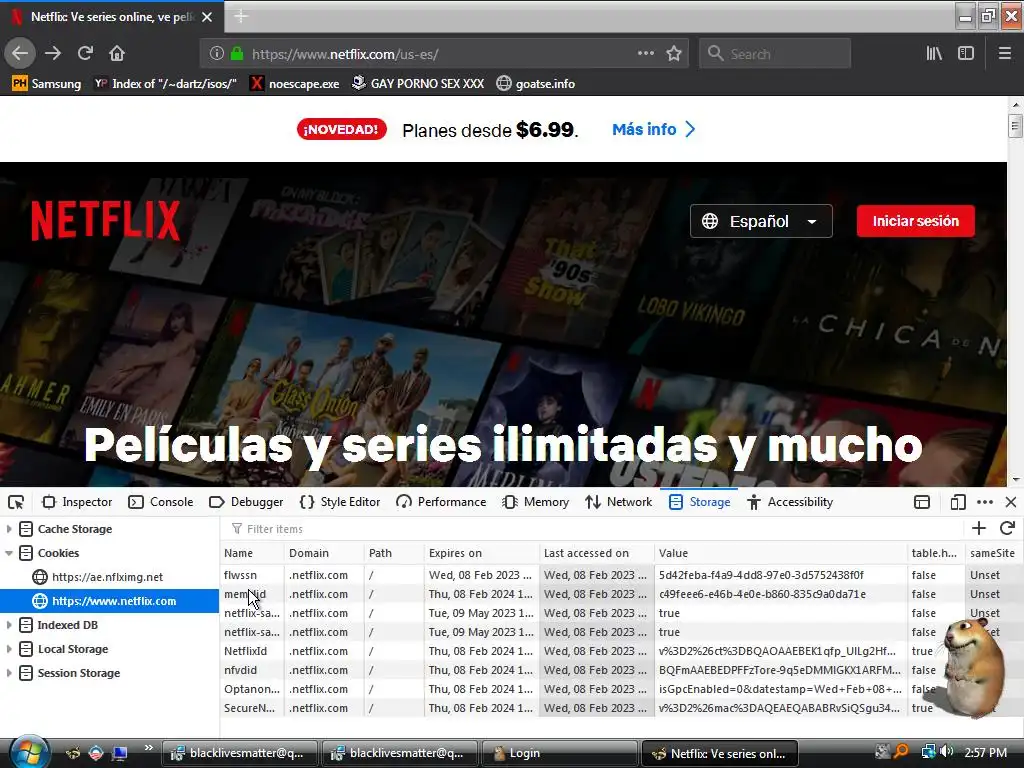Open DevTools customize three-dot menu
This screenshot has height=768, width=1024.
click(x=985, y=502)
